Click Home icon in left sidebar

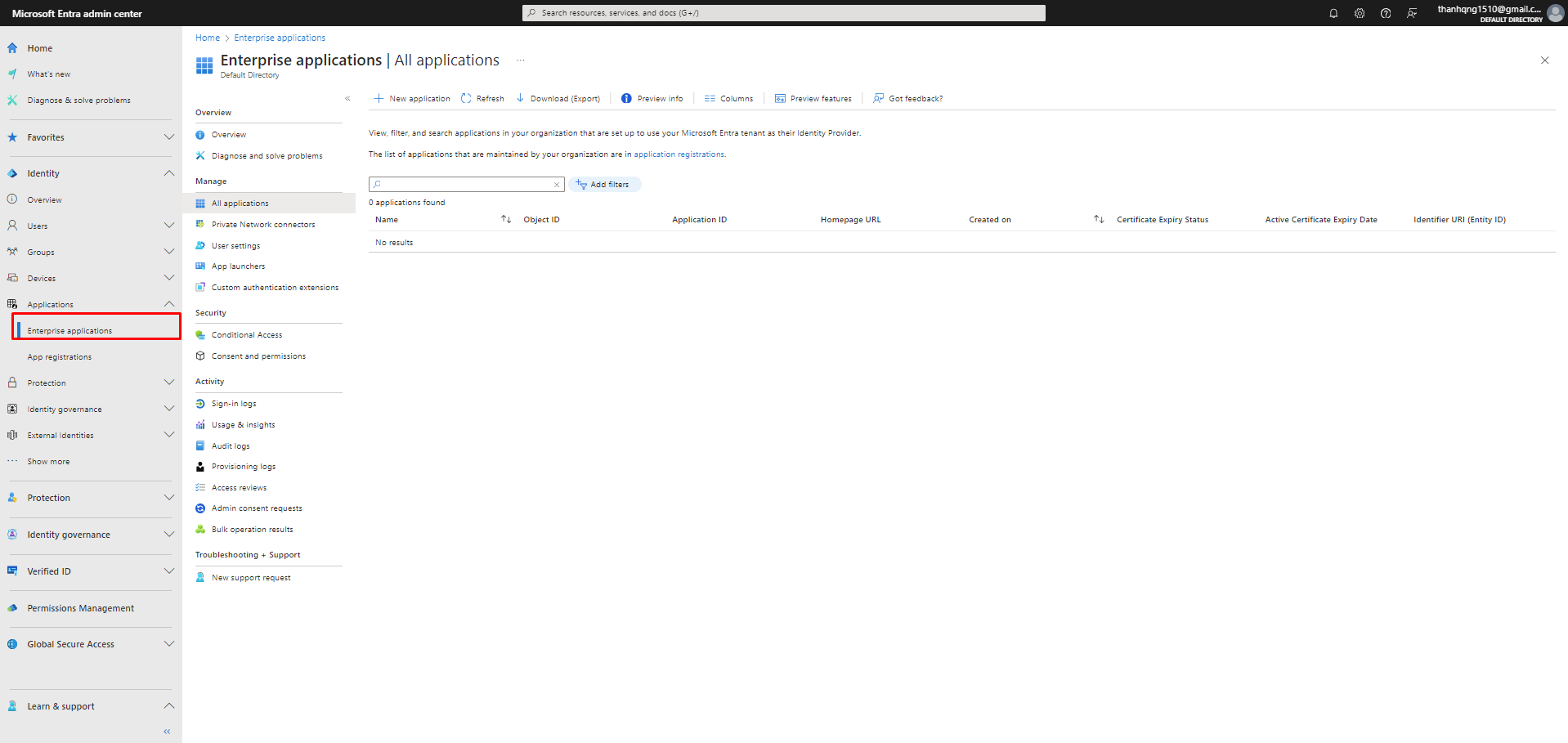pos(12,48)
